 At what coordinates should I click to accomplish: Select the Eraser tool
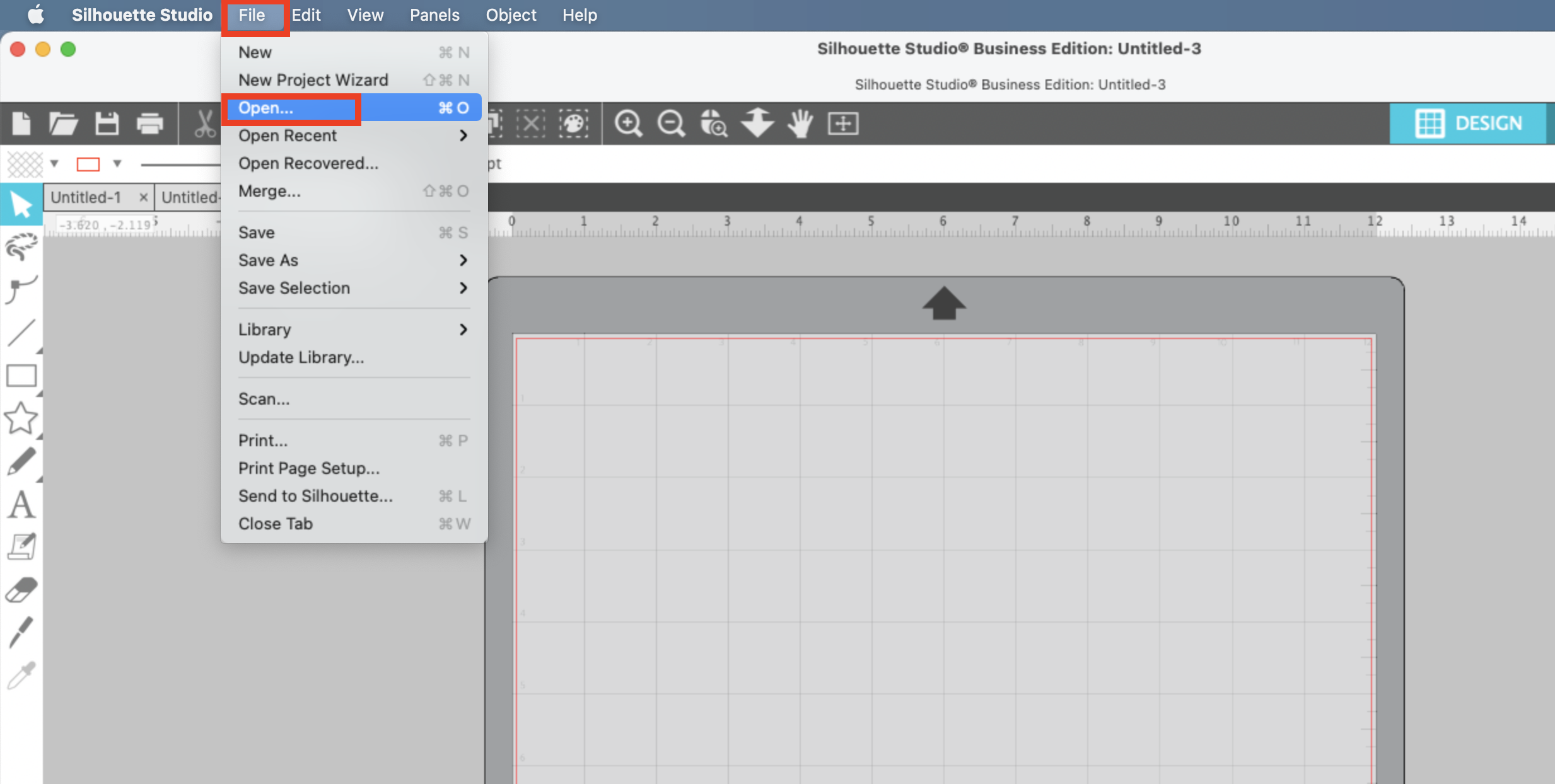21,591
